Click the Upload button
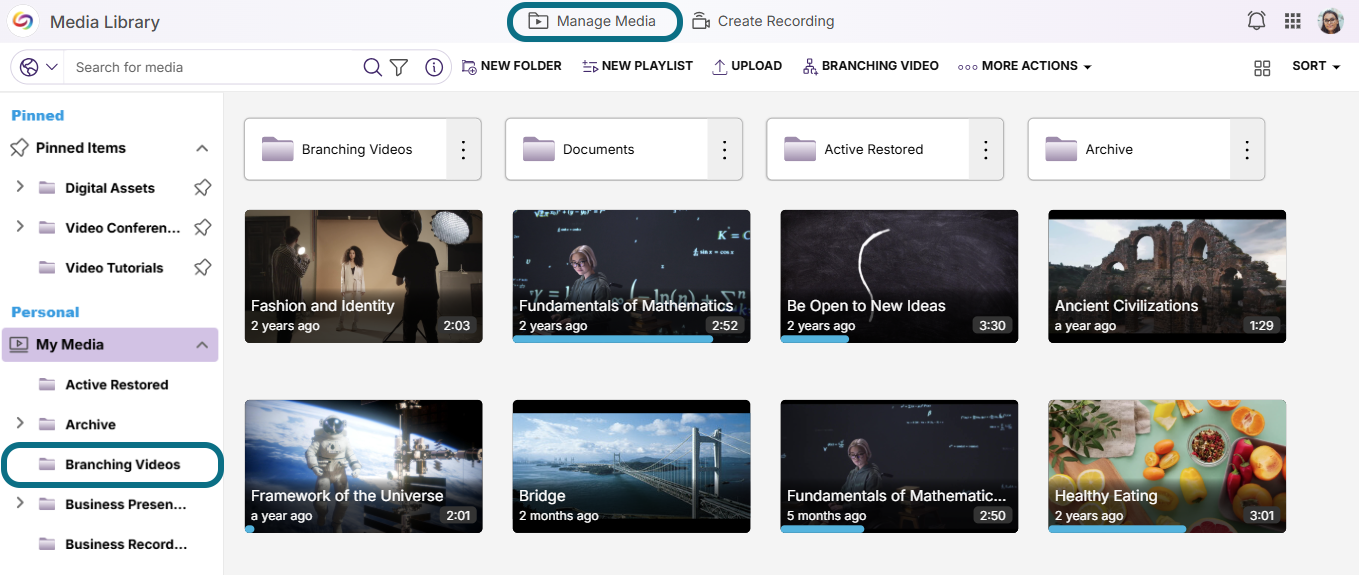The width and height of the screenshot is (1359, 575). (746, 66)
